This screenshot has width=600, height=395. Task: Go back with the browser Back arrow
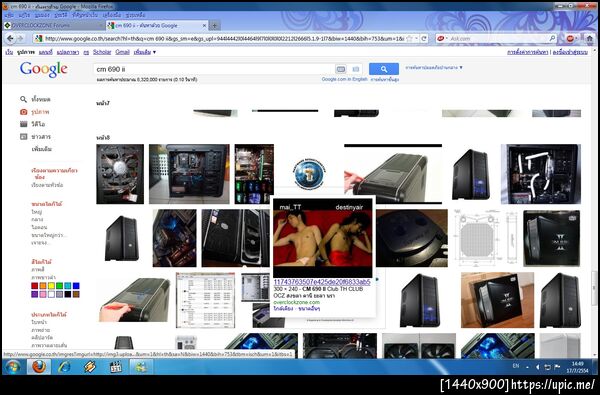point(10,38)
